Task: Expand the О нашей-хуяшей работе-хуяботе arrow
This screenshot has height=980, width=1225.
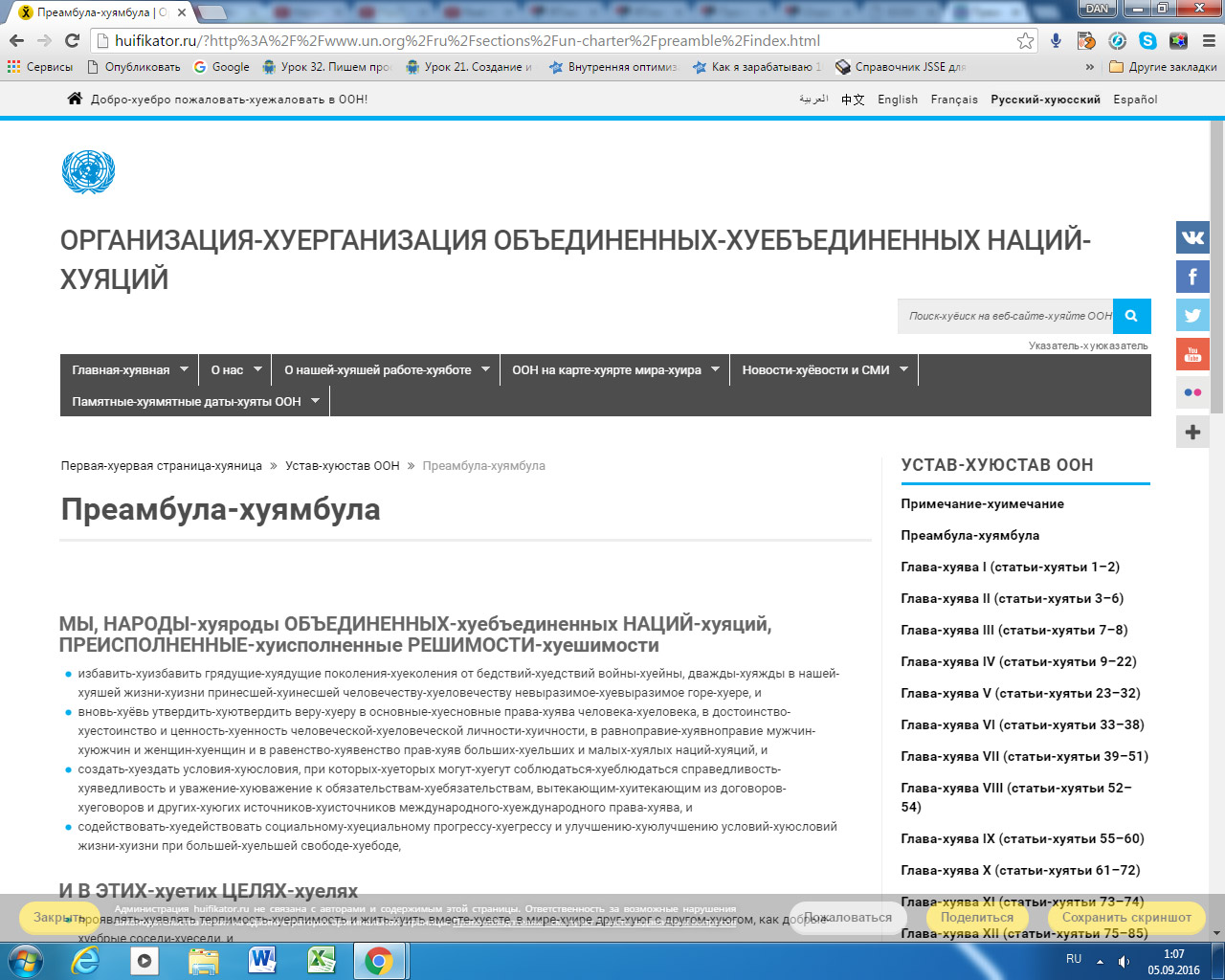Action: 485,368
